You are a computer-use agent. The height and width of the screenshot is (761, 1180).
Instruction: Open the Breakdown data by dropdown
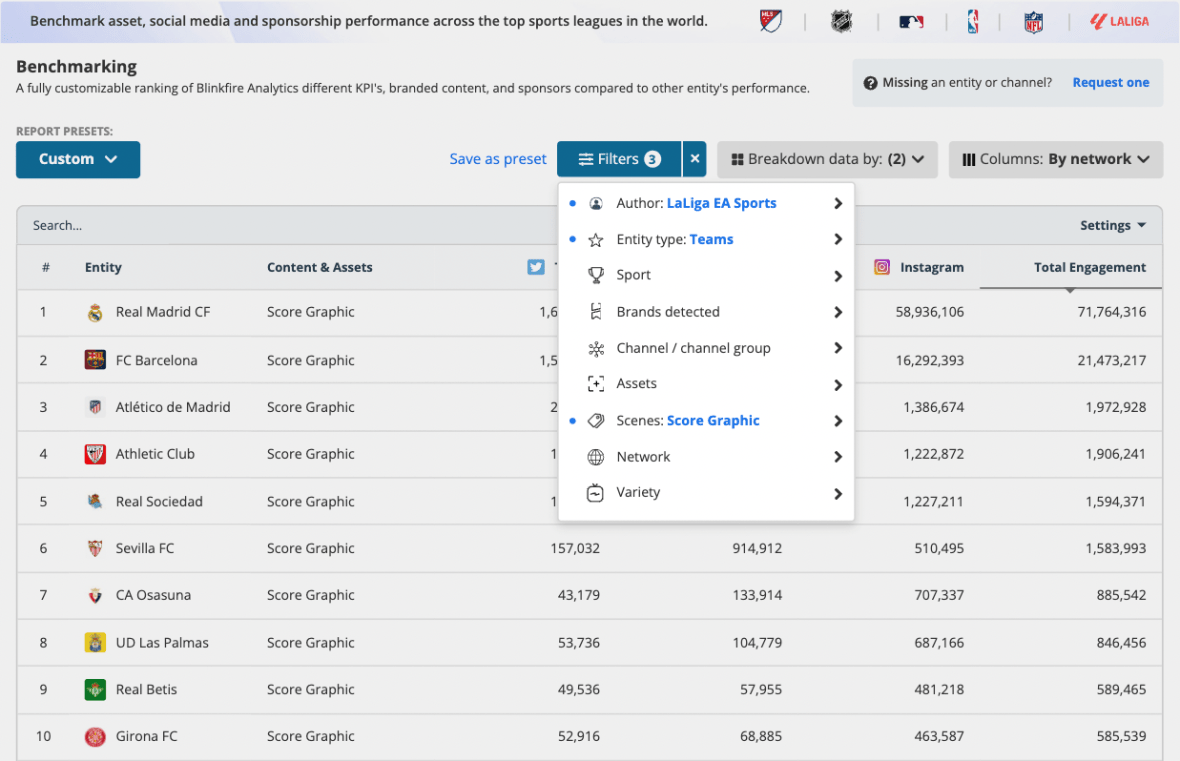(827, 158)
